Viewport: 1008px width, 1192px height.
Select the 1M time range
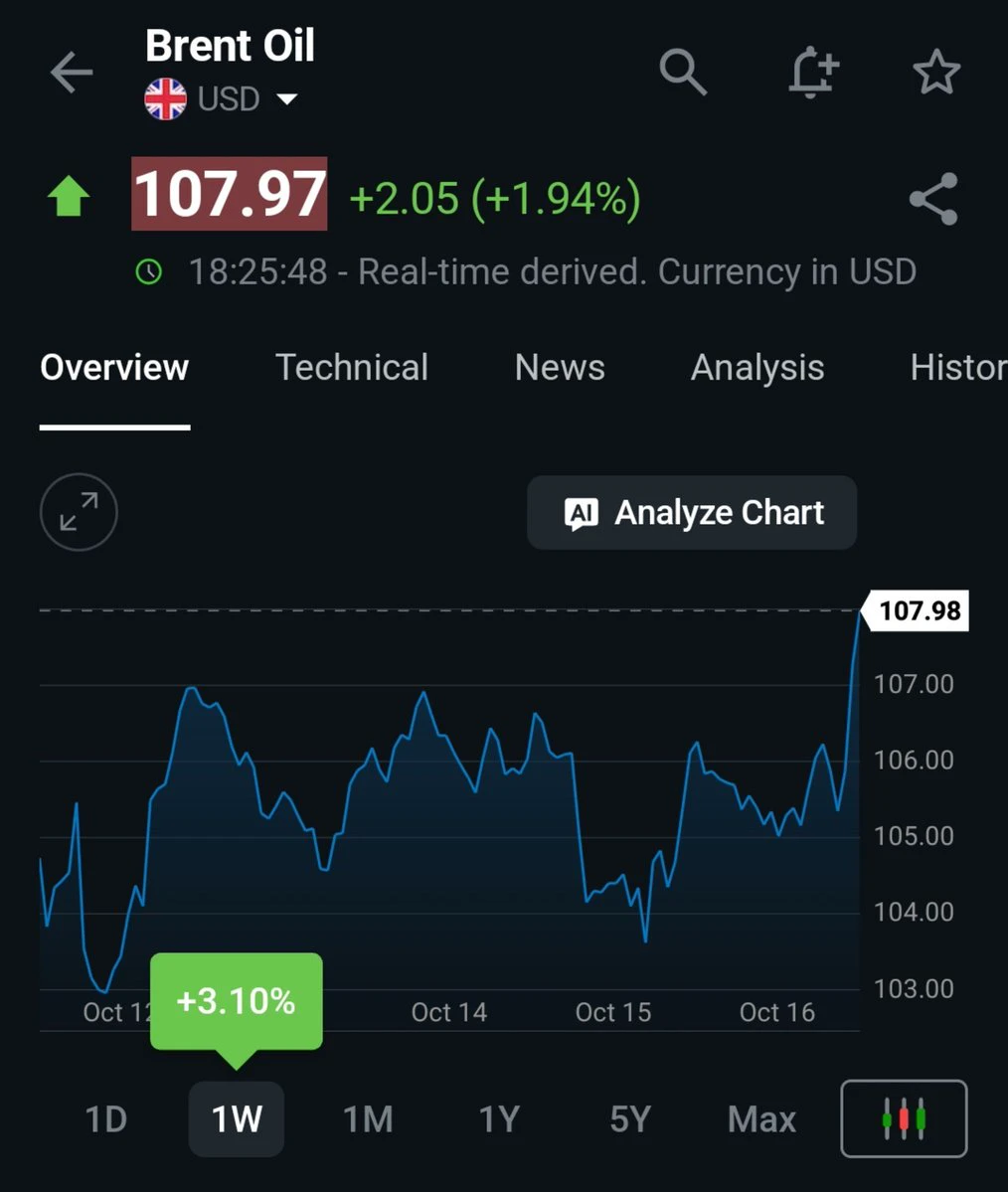click(x=368, y=1119)
